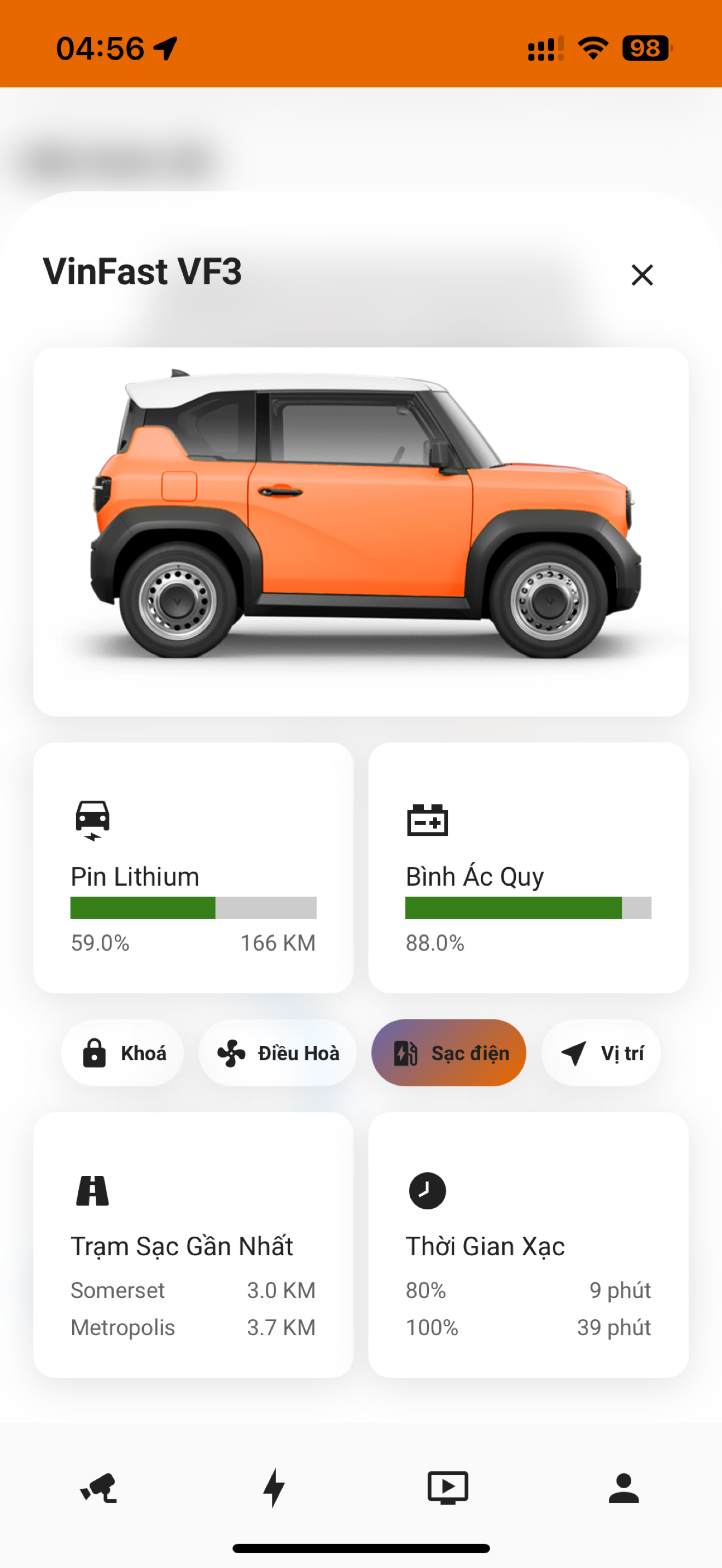Select the Vị trí location button

point(601,1053)
